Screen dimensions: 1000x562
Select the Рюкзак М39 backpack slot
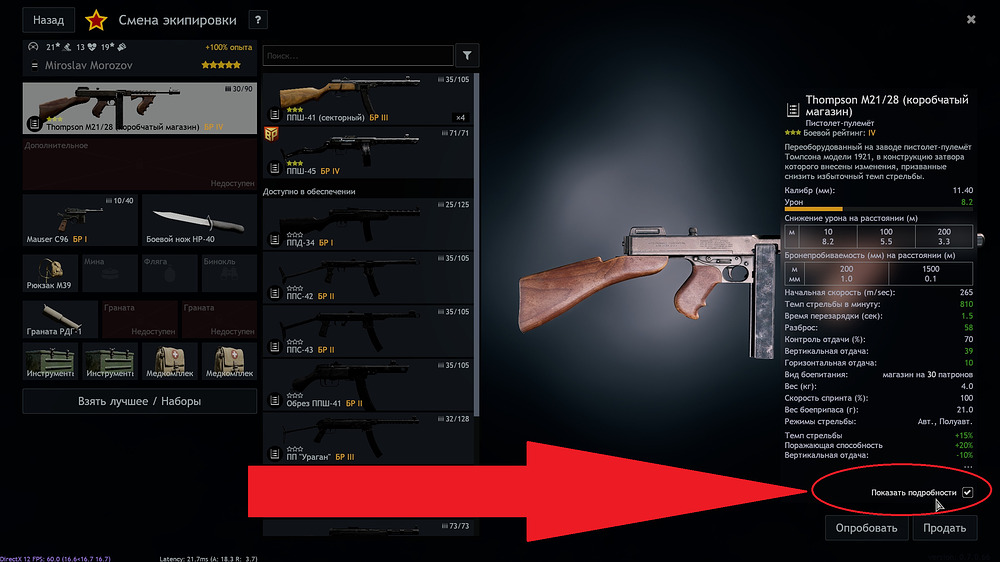[50, 273]
